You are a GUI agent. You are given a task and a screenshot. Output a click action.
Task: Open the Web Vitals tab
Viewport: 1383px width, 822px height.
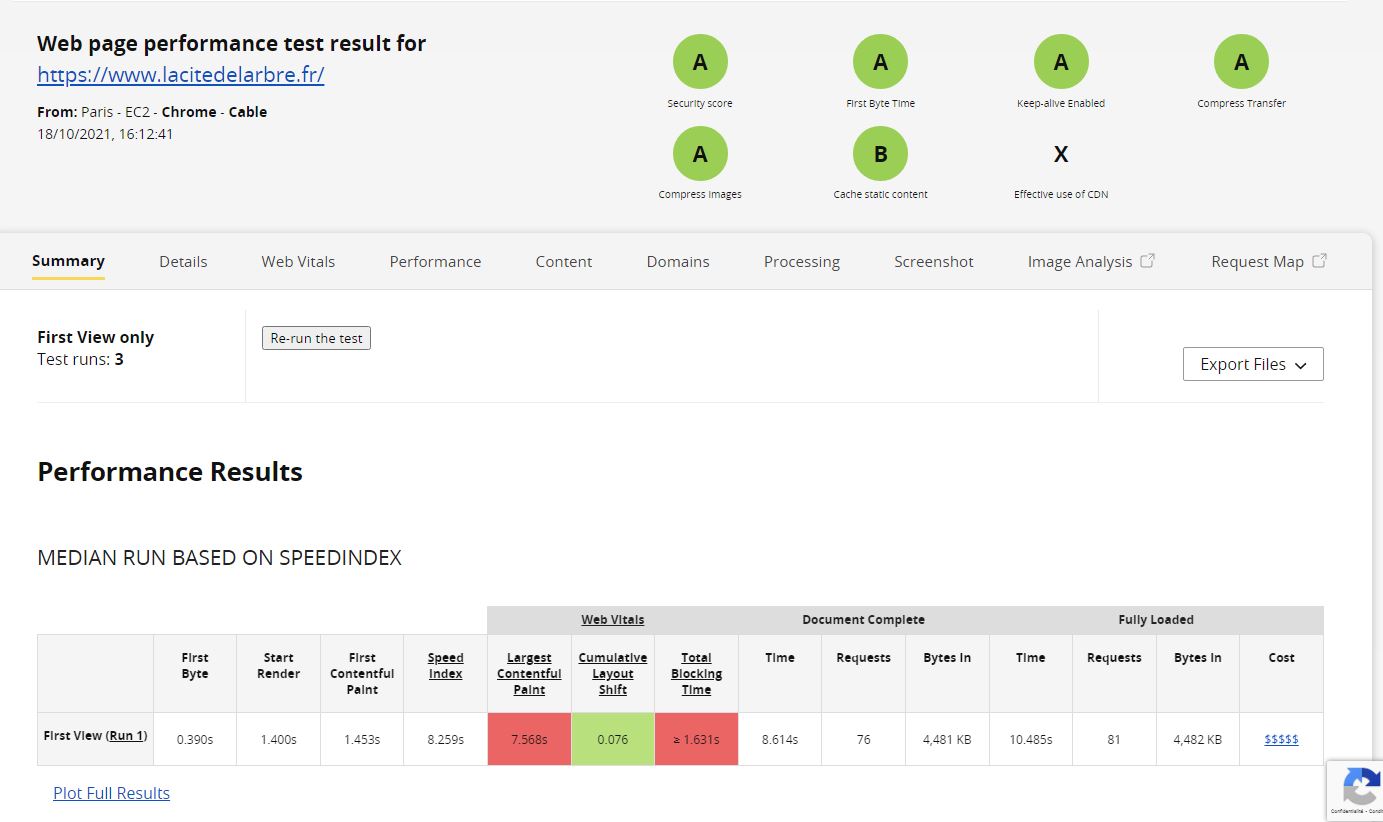(298, 262)
